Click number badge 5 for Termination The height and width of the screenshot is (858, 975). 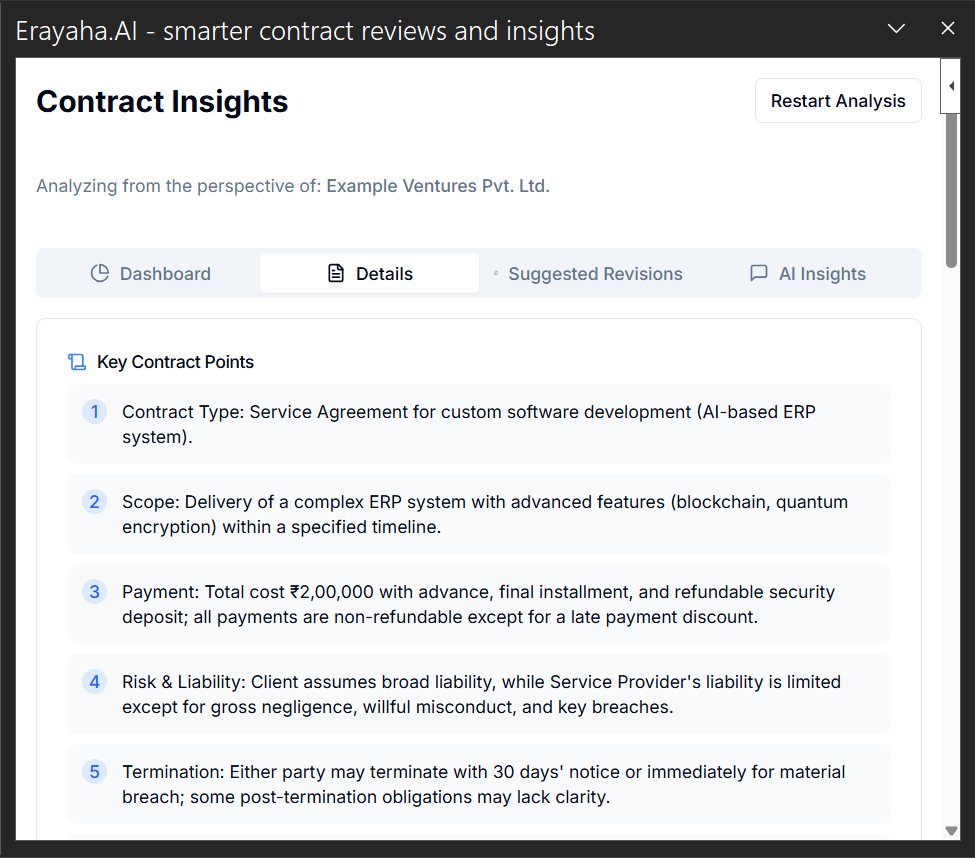[x=95, y=772]
